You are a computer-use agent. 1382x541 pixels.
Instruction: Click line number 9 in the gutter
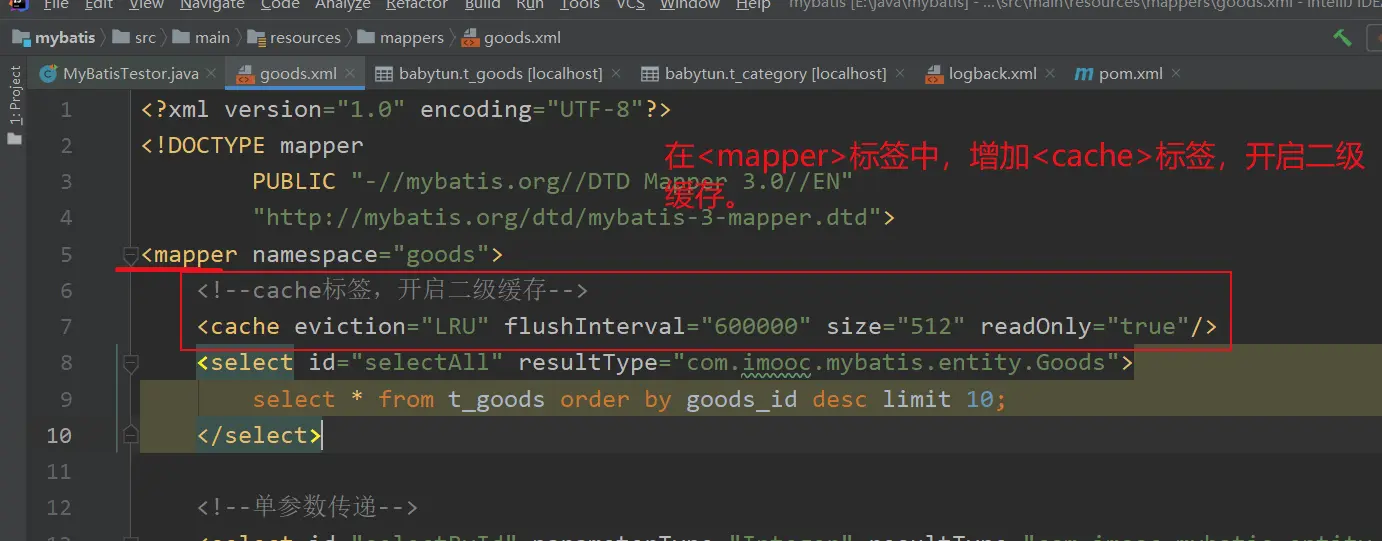(x=66, y=399)
